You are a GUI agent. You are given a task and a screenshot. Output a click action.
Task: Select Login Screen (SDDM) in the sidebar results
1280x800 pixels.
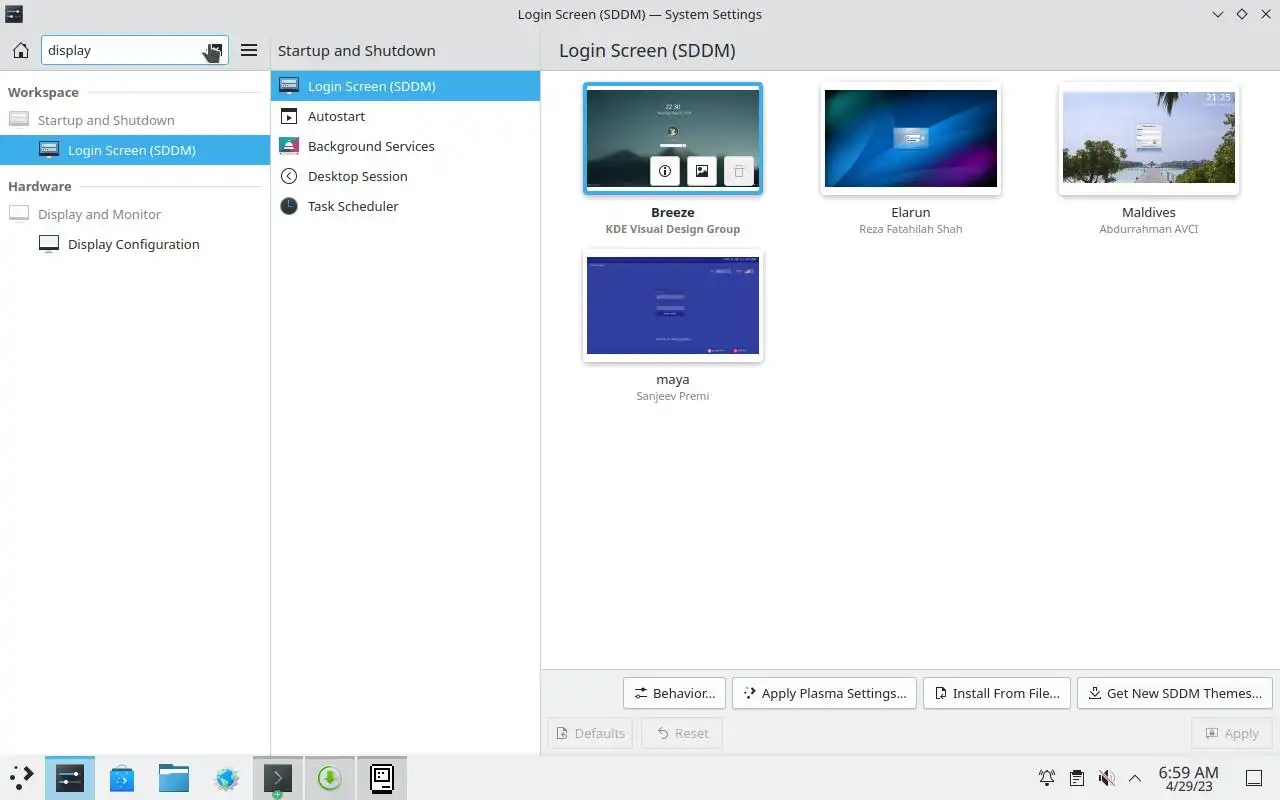tap(135, 150)
